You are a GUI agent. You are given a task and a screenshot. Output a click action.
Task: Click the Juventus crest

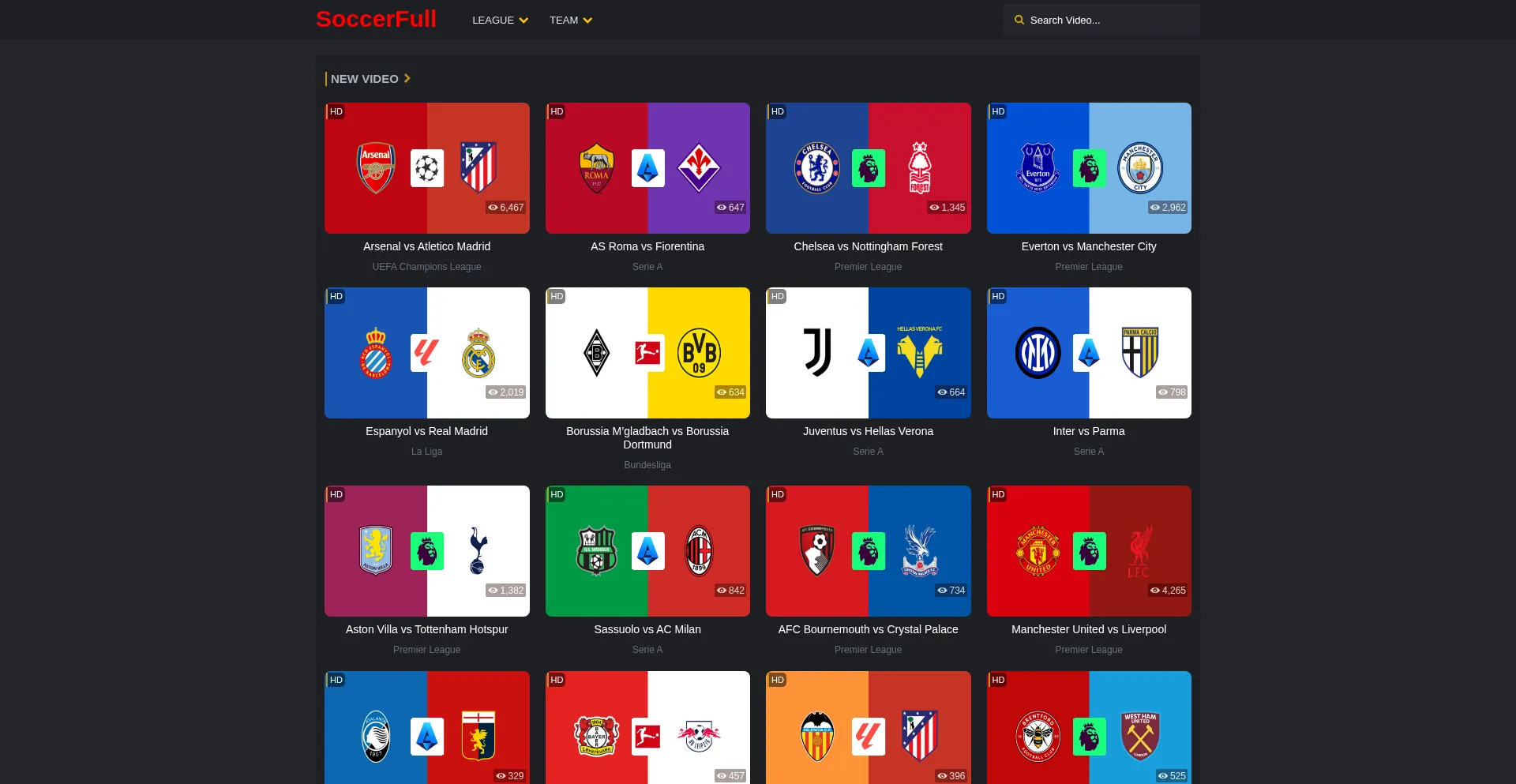(817, 353)
